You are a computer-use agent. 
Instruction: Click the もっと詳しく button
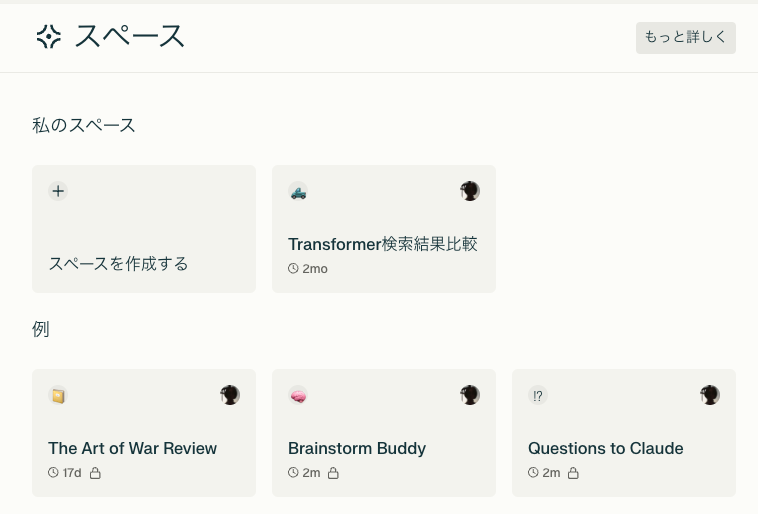[685, 37]
